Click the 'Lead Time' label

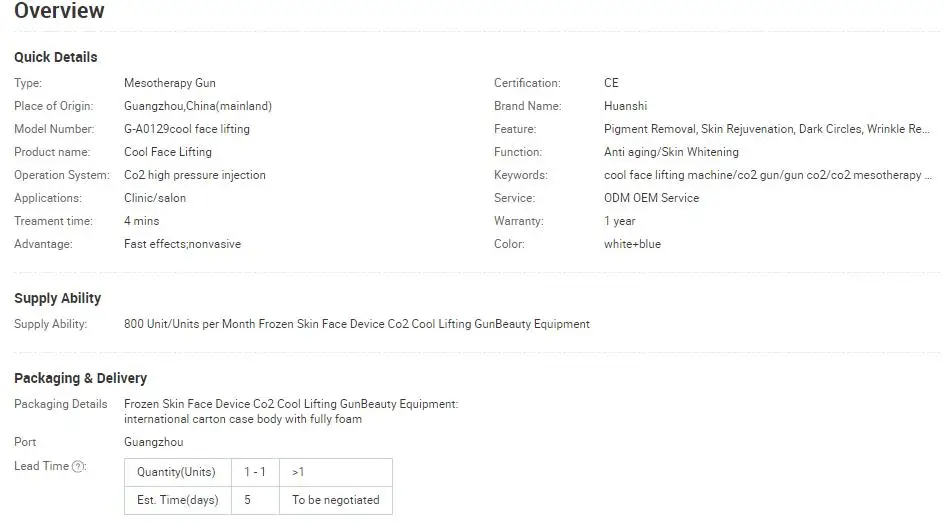[x=41, y=466]
